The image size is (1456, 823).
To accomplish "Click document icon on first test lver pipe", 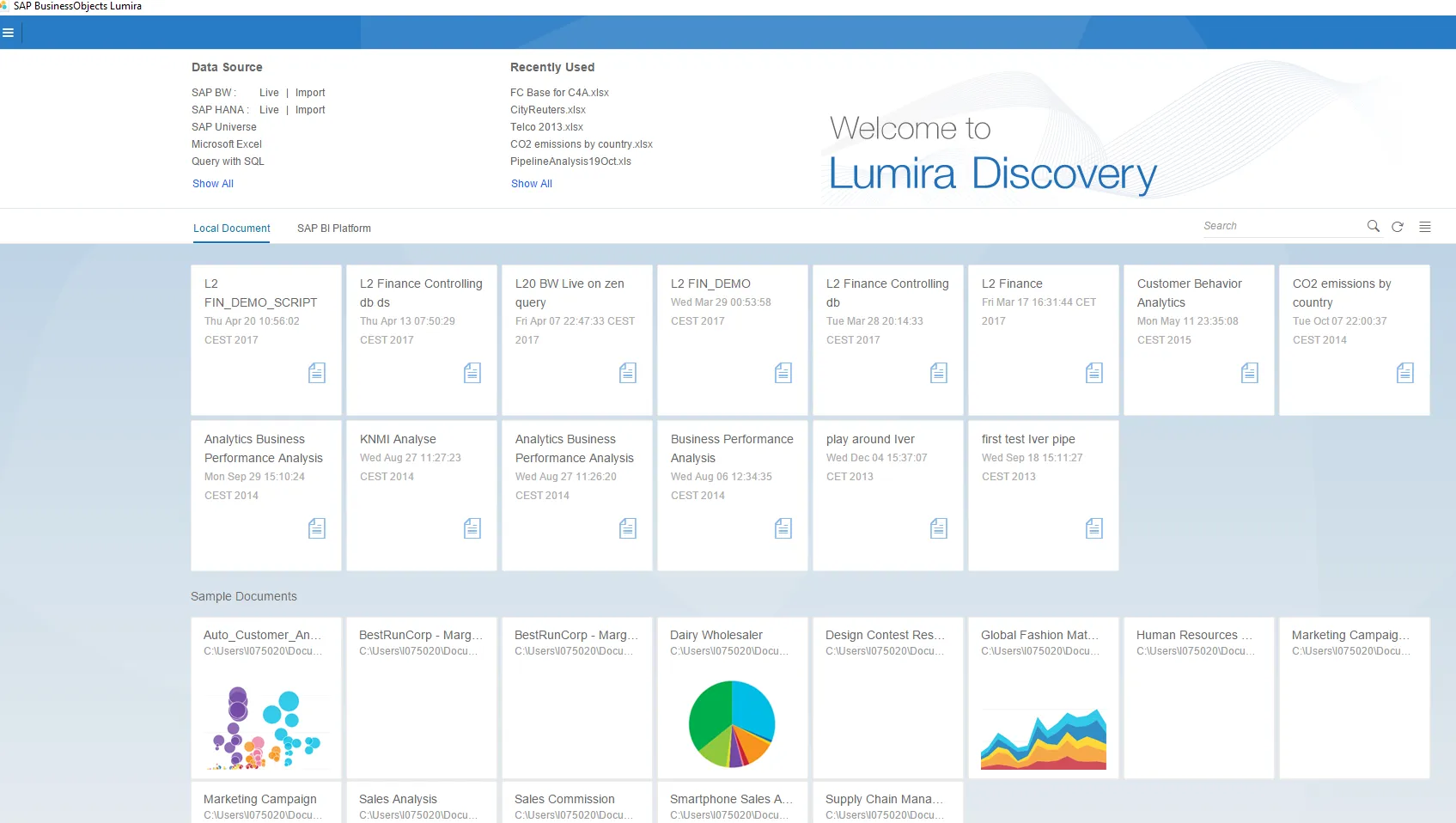I will (x=1094, y=528).
